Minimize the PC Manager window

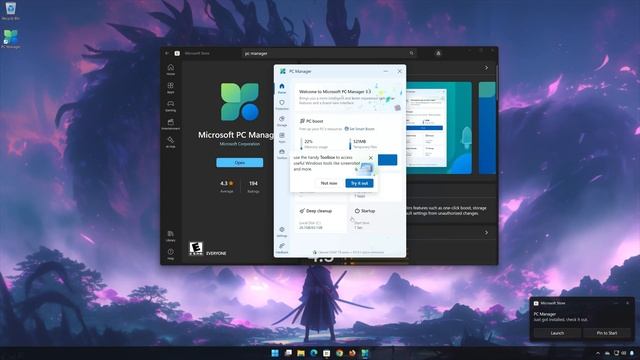tap(386, 71)
